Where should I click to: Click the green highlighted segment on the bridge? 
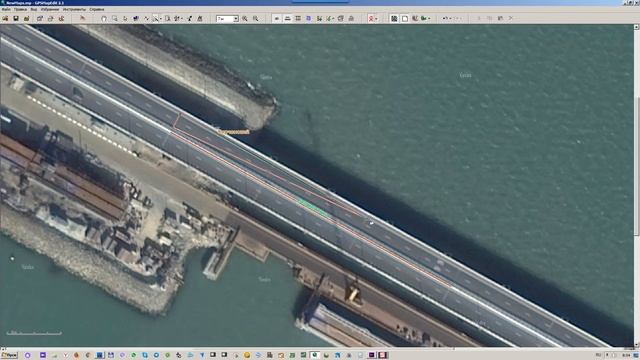[x=313, y=207]
